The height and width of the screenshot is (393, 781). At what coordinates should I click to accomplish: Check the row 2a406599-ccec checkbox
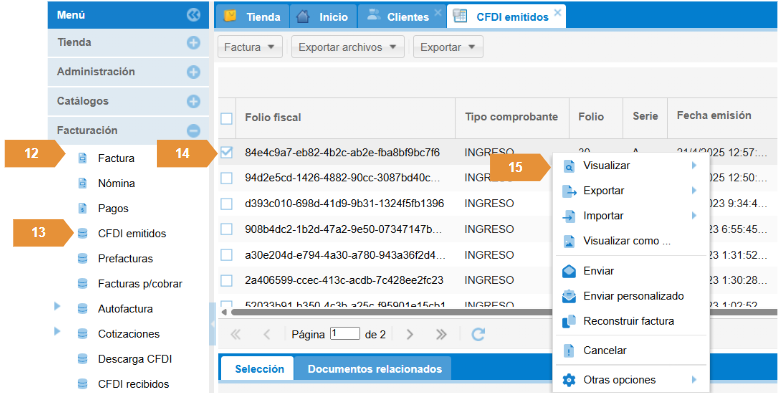pyautogui.click(x=227, y=280)
